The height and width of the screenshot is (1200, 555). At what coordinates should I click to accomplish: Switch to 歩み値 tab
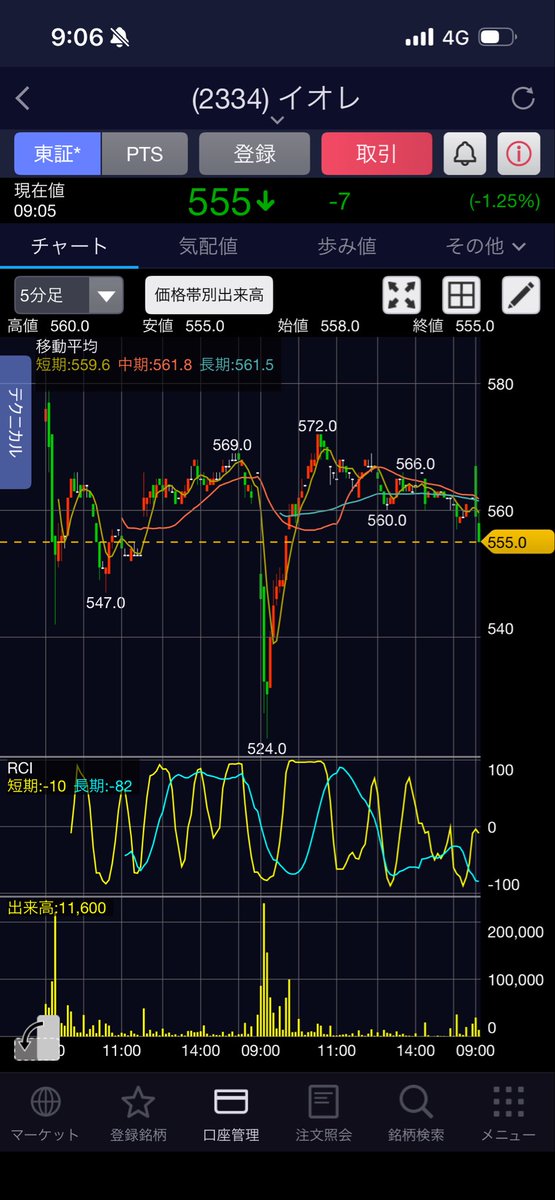(x=346, y=245)
